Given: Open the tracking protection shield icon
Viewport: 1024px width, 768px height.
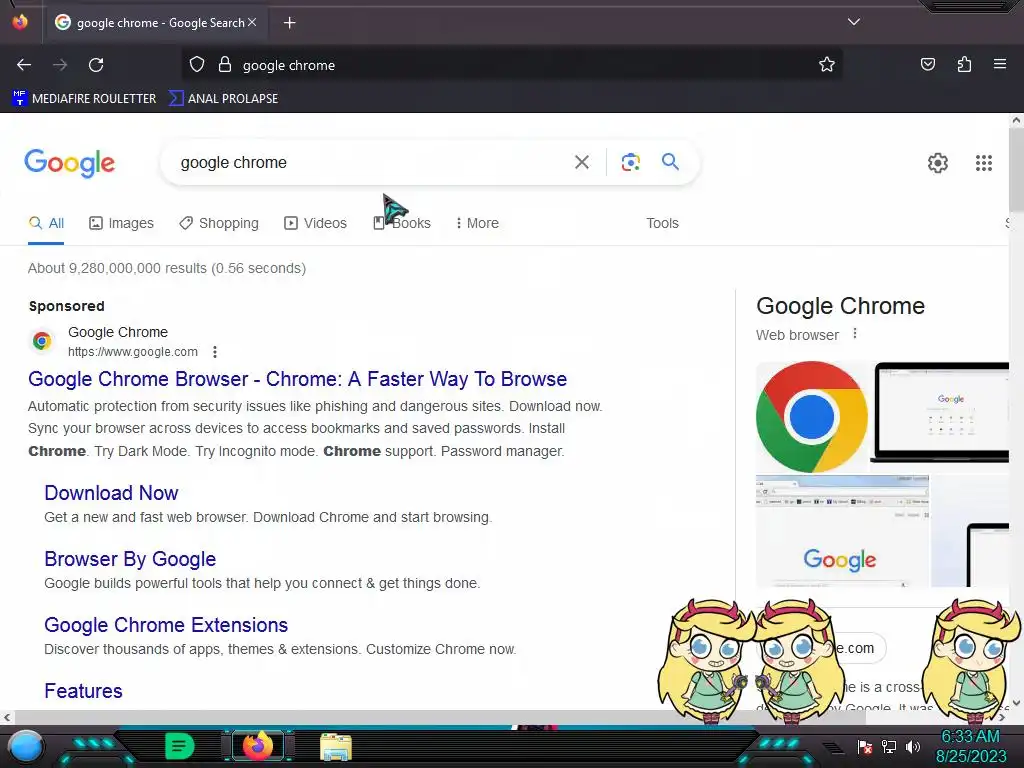Looking at the screenshot, I should coord(197,65).
